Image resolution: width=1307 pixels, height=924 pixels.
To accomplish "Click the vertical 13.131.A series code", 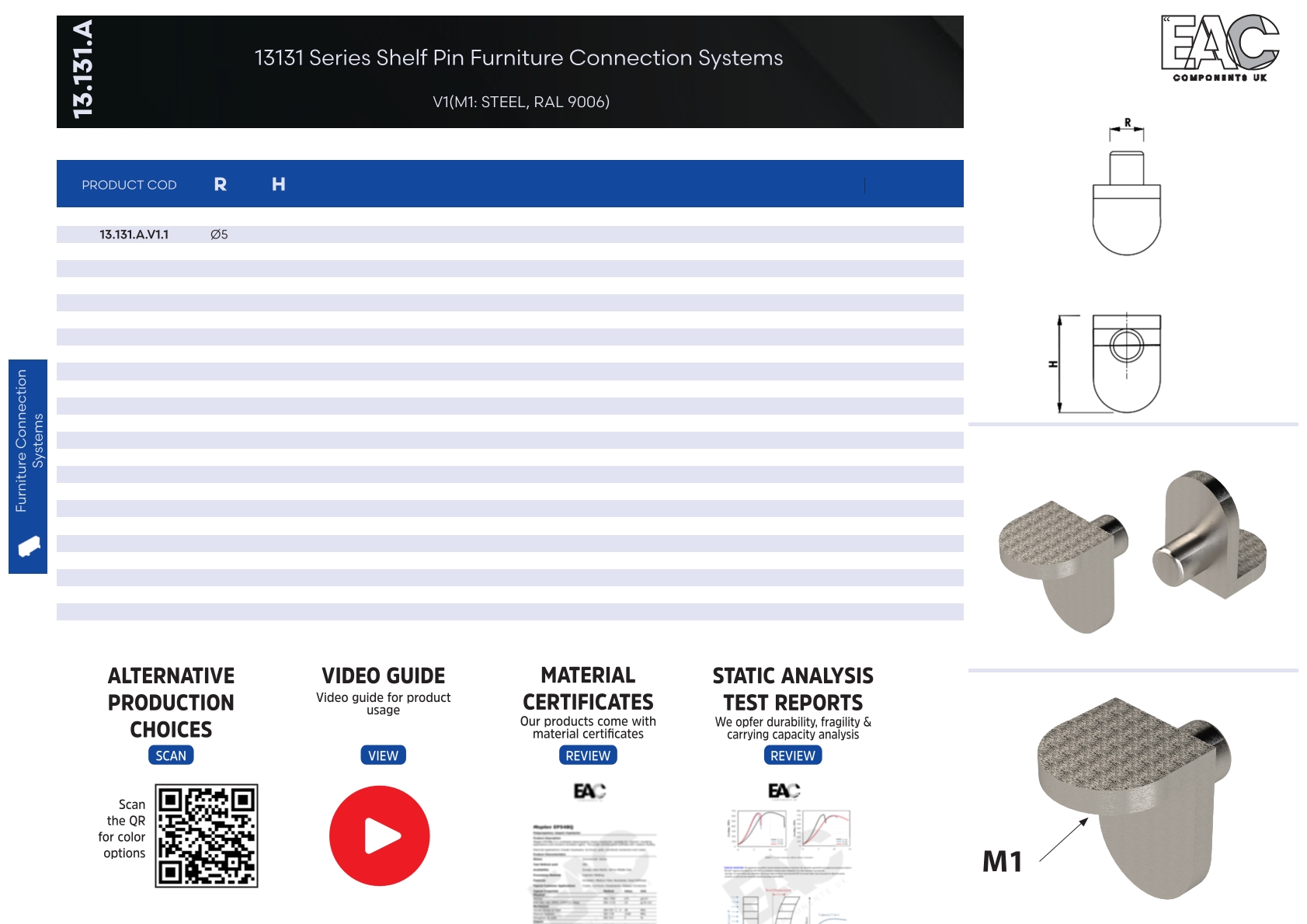I will (x=82, y=70).
